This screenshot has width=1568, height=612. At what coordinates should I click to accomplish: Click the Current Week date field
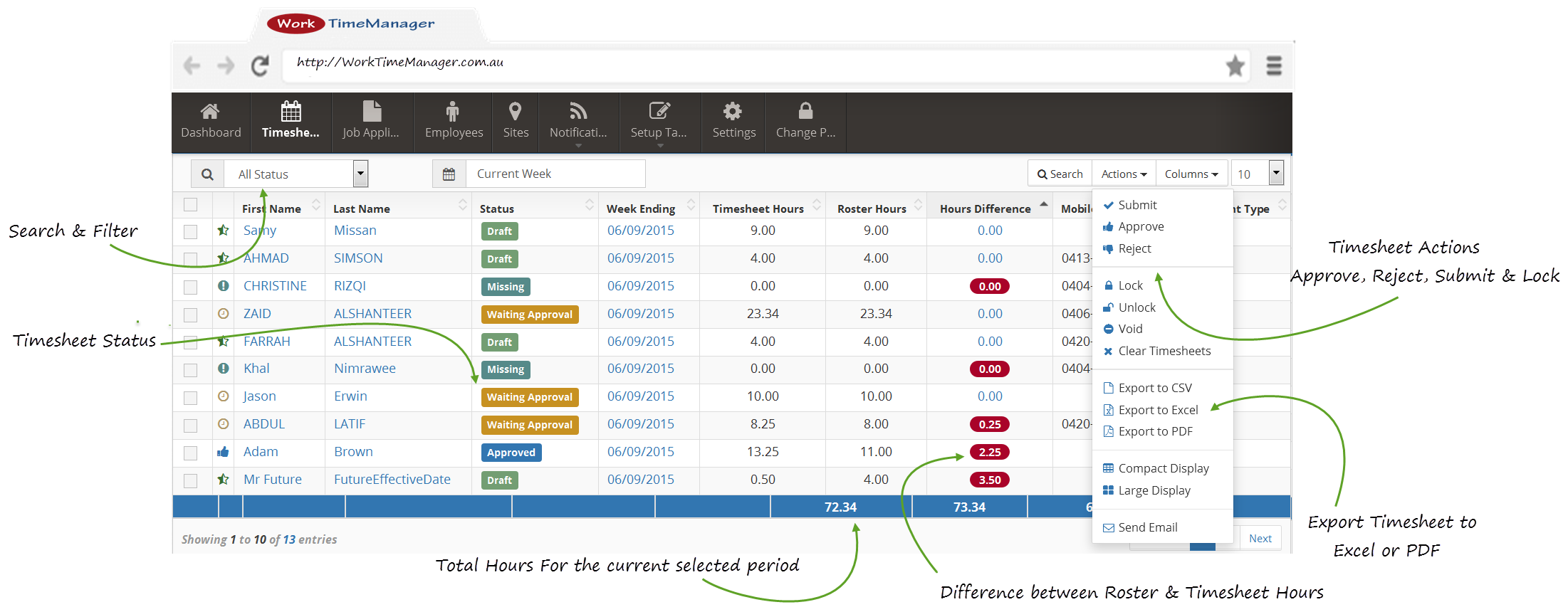point(555,174)
